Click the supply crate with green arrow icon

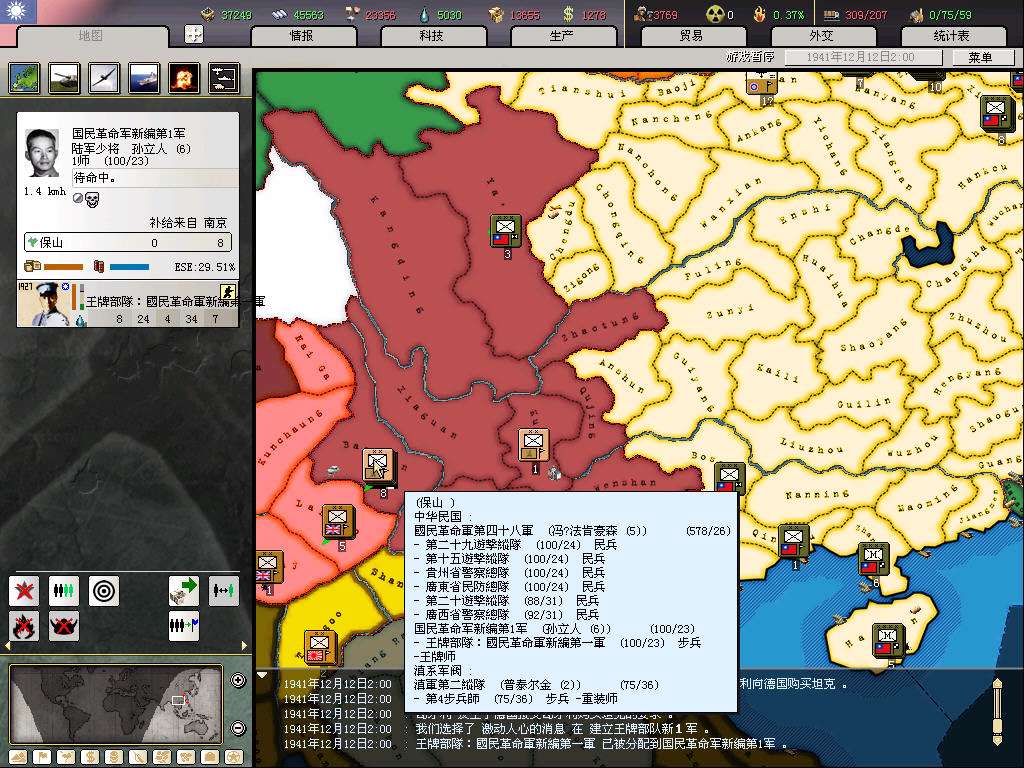(184, 591)
